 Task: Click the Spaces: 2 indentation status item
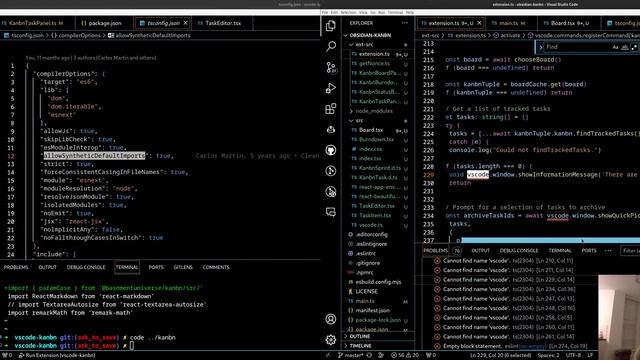pos(548,355)
